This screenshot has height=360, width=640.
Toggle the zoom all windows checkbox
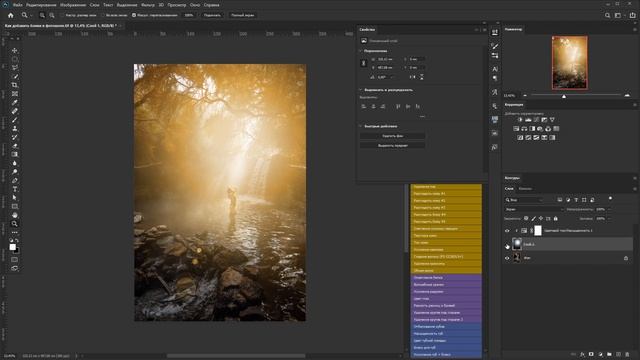click(103, 15)
